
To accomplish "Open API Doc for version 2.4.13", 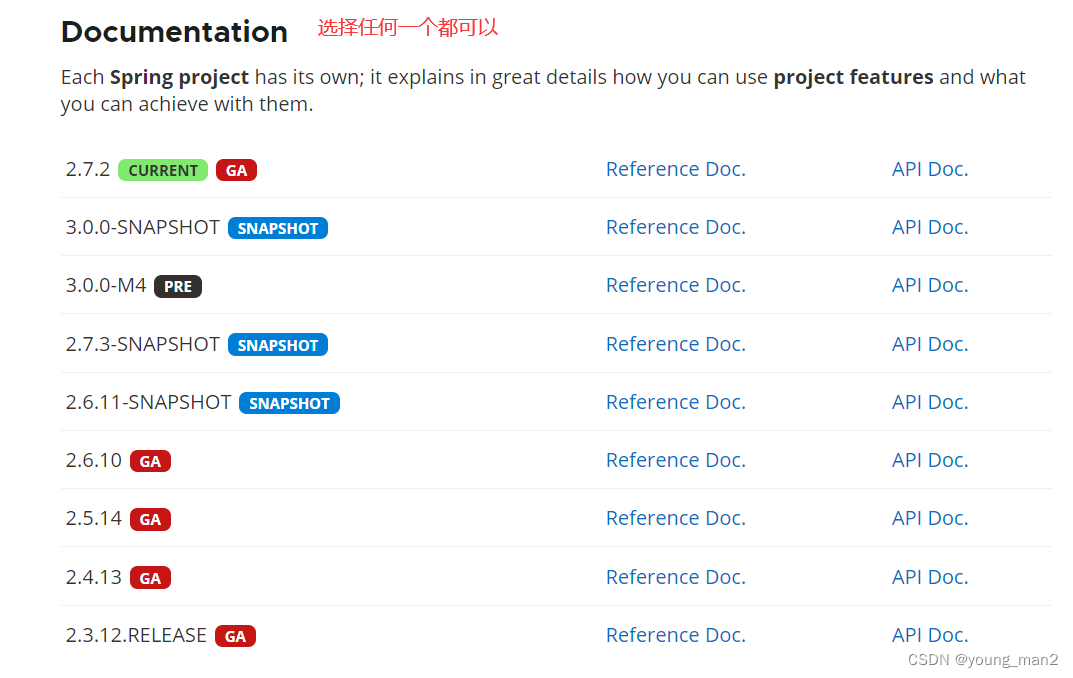I will coord(930,577).
